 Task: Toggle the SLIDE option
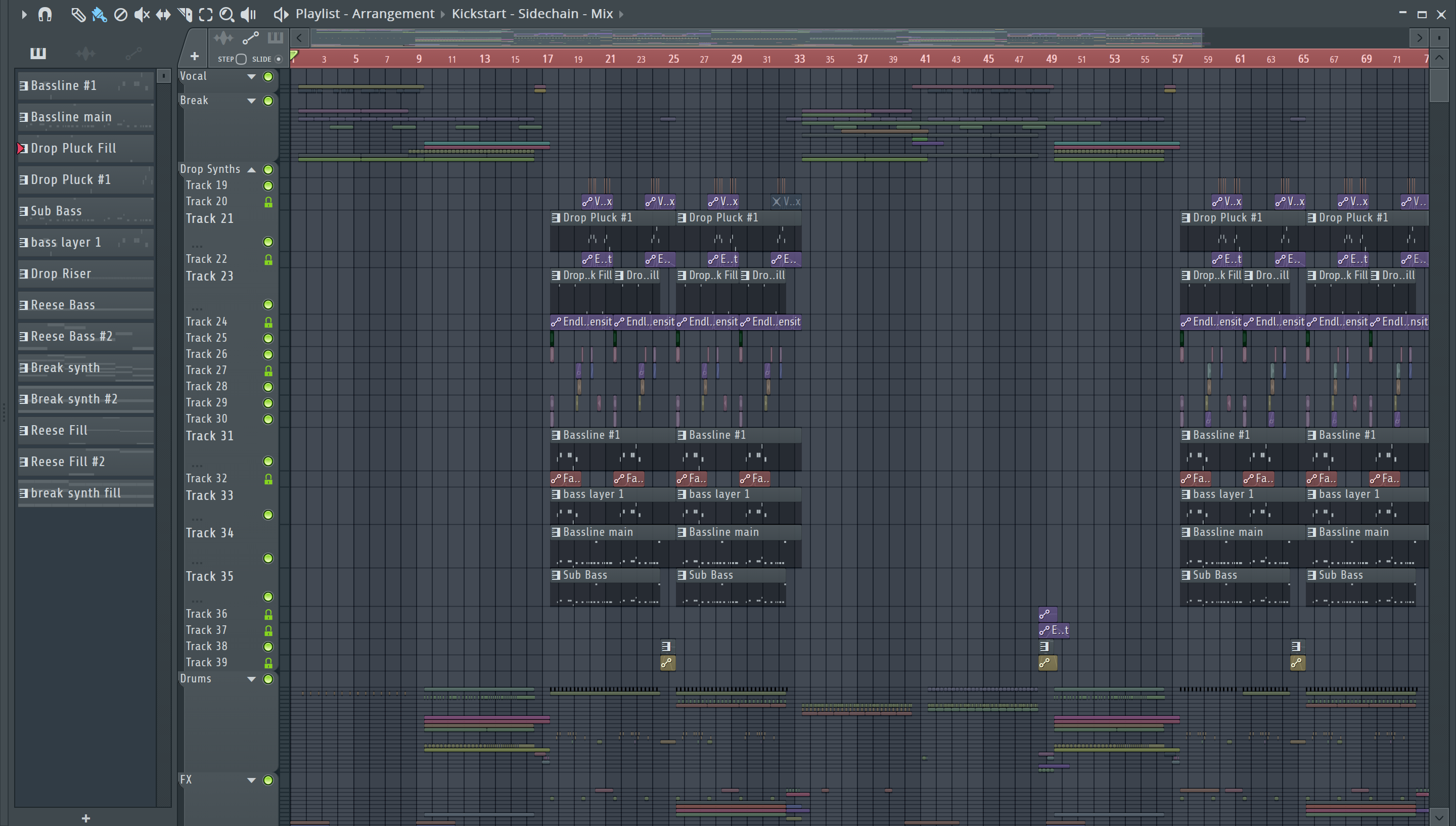click(x=279, y=59)
